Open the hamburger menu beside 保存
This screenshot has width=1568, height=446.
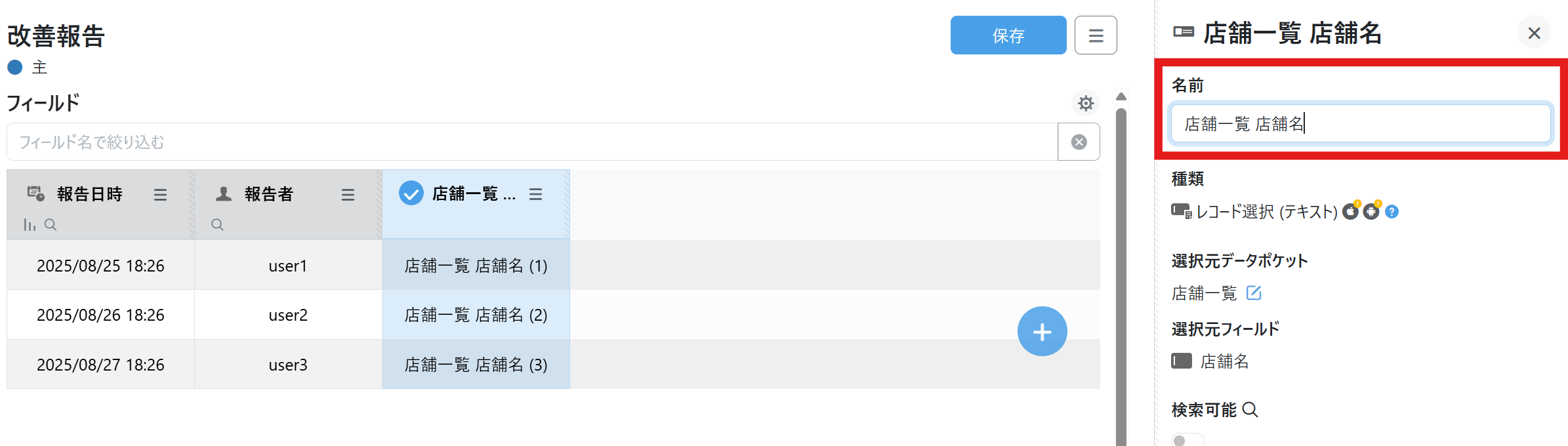1096,35
